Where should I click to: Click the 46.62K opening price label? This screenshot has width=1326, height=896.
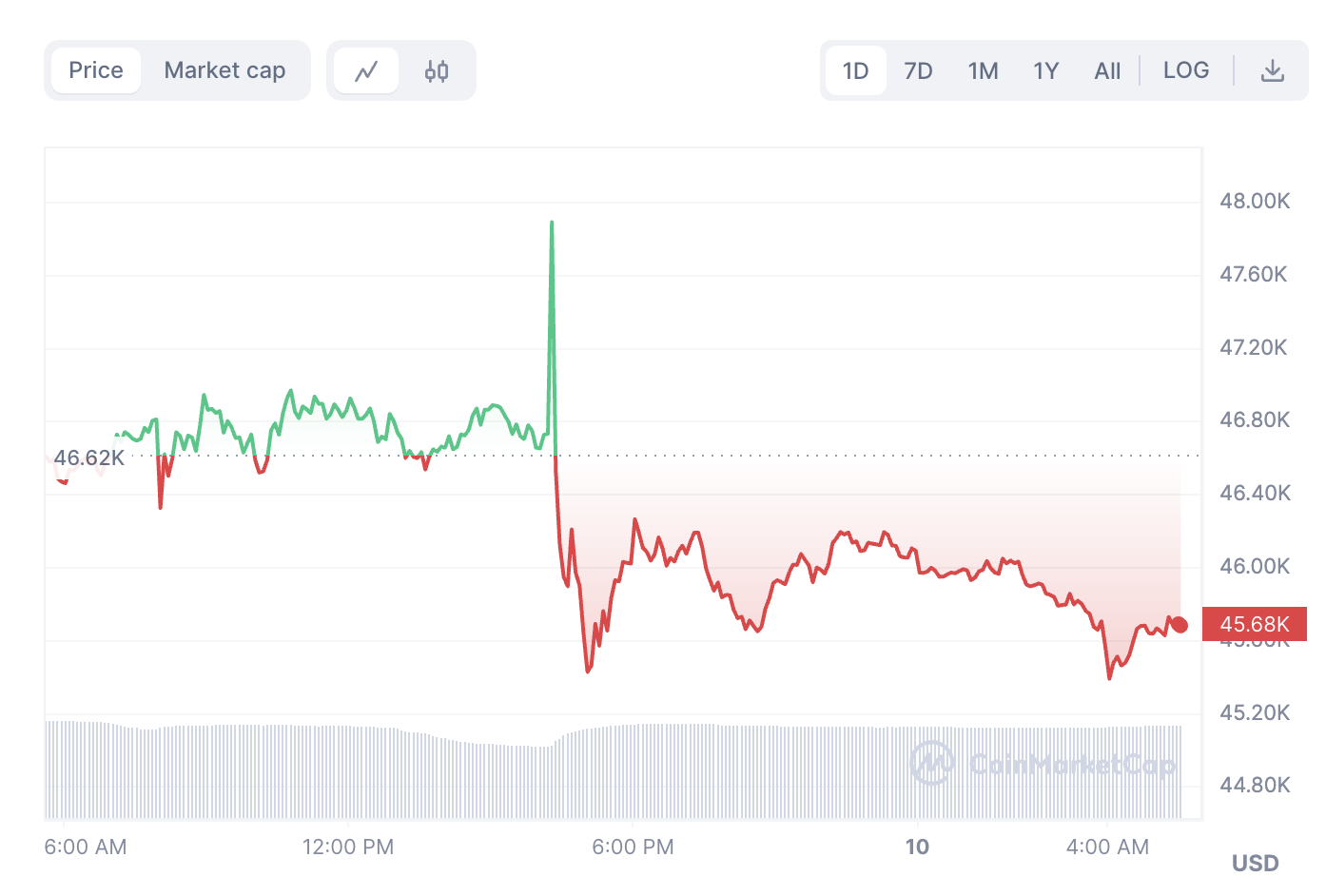(88, 458)
